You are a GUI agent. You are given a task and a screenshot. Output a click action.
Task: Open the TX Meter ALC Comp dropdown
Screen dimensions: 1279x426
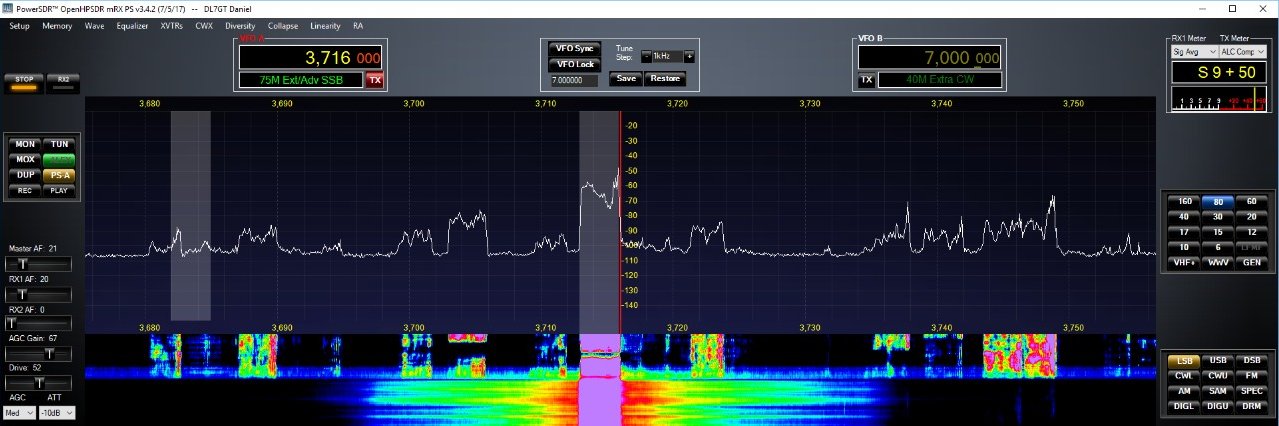[x=1242, y=51]
